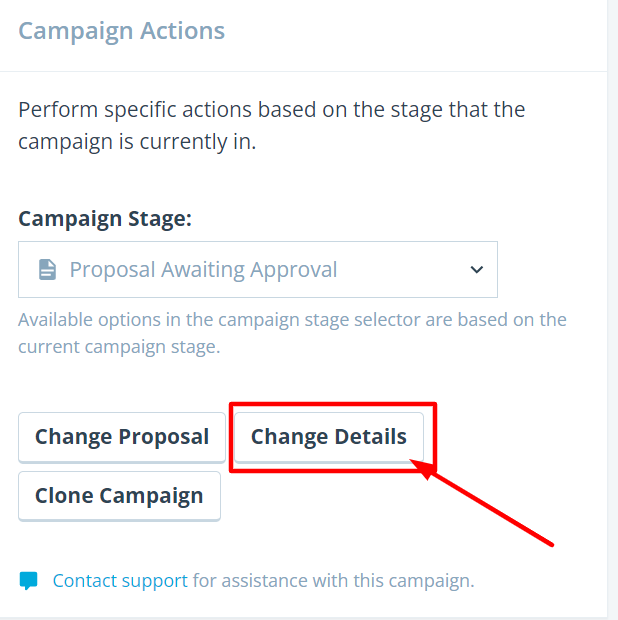Expand the chevron arrow in Campaign Stage selector
The image size is (618, 620).
(x=477, y=270)
